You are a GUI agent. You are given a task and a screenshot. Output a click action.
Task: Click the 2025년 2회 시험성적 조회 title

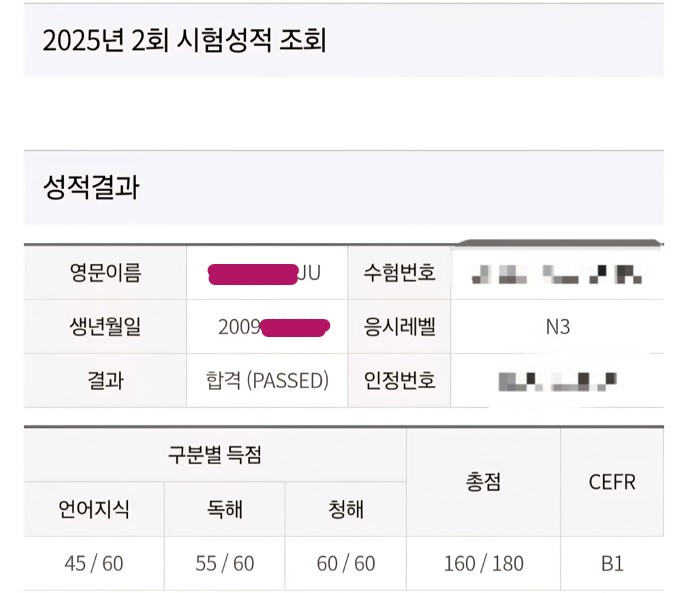185,40
